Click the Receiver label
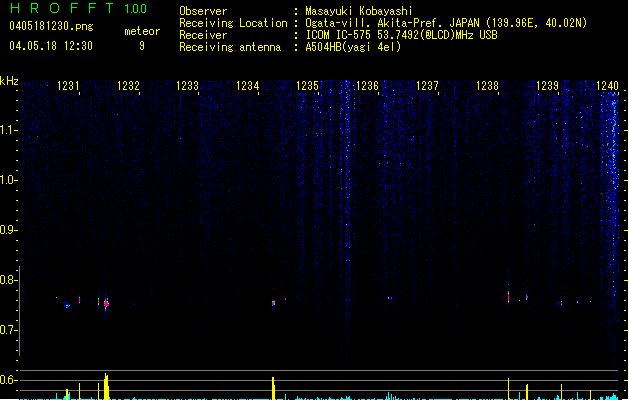The height and width of the screenshot is (400, 629). 203,35
